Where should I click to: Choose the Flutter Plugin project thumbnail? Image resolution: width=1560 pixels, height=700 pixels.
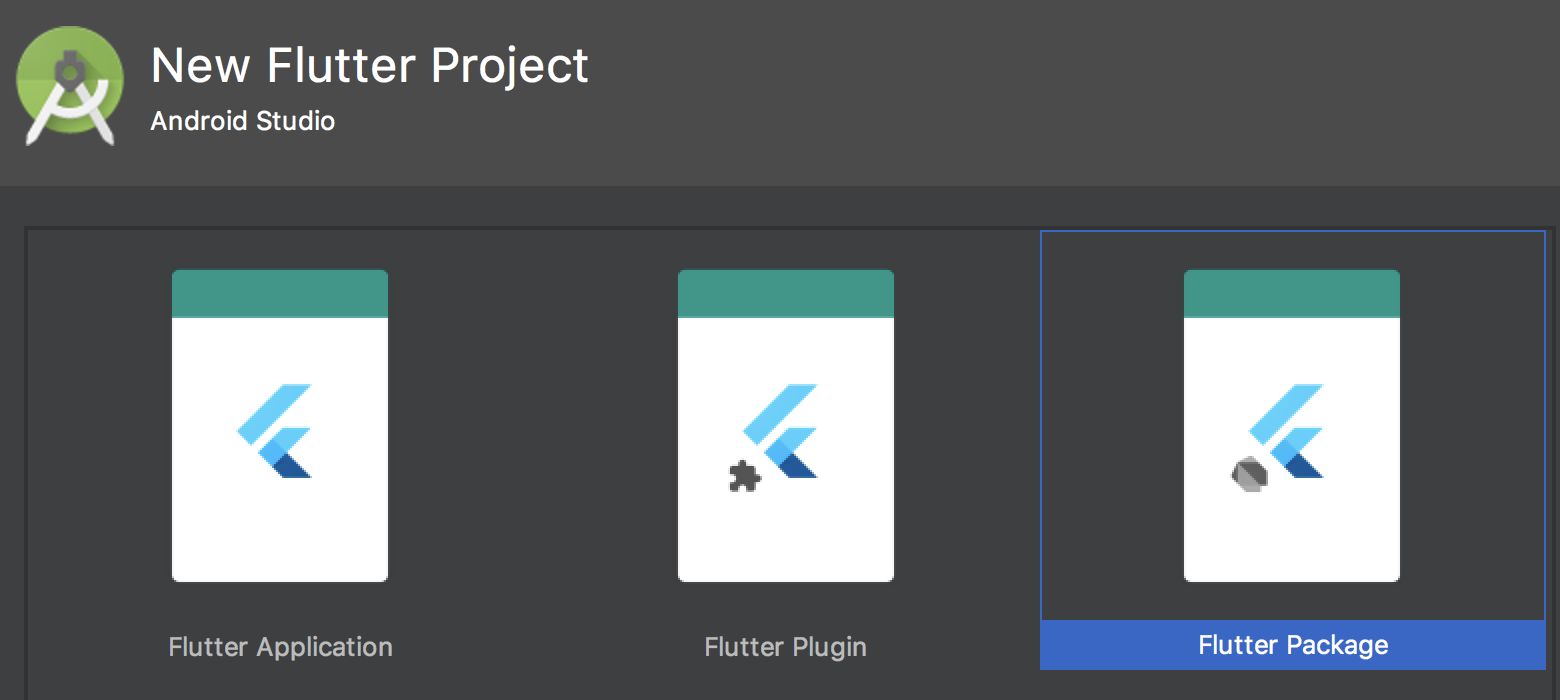pos(785,426)
